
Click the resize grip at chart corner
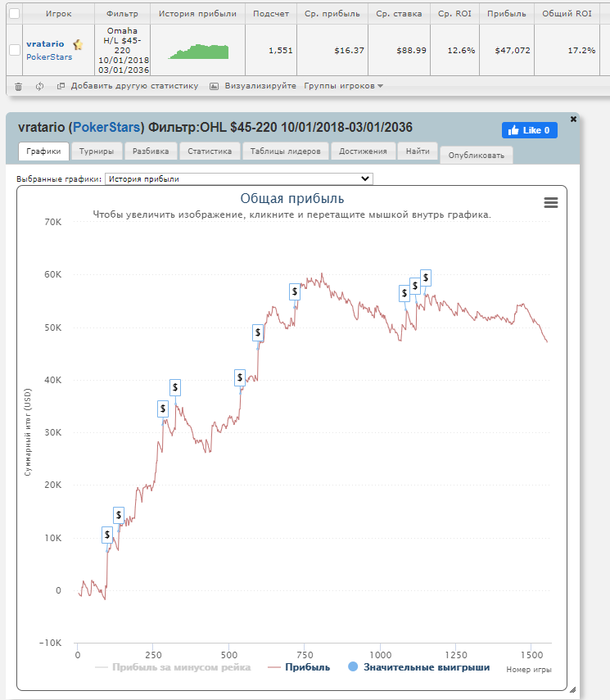tap(573, 689)
